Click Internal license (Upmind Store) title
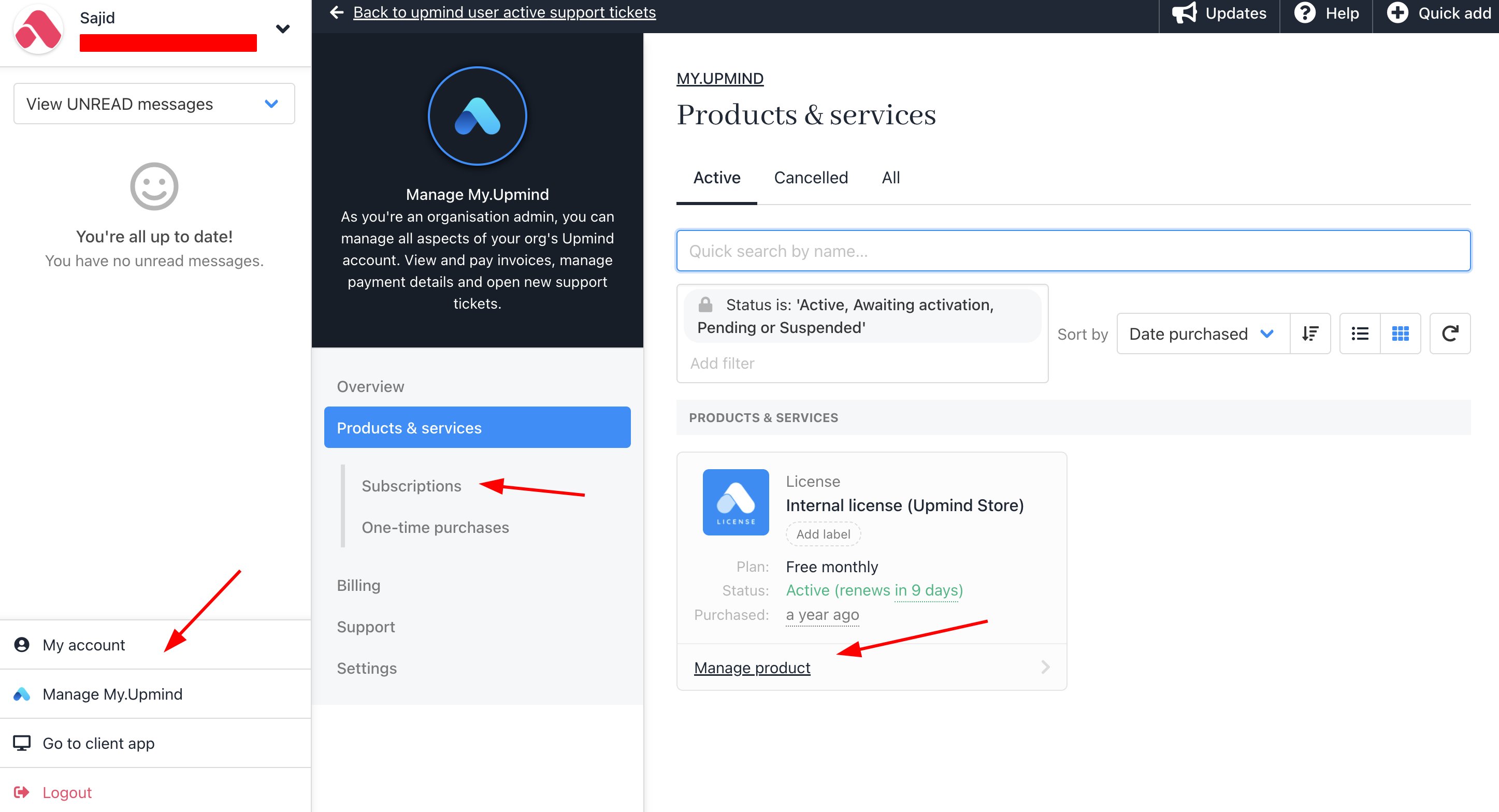 [x=904, y=505]
